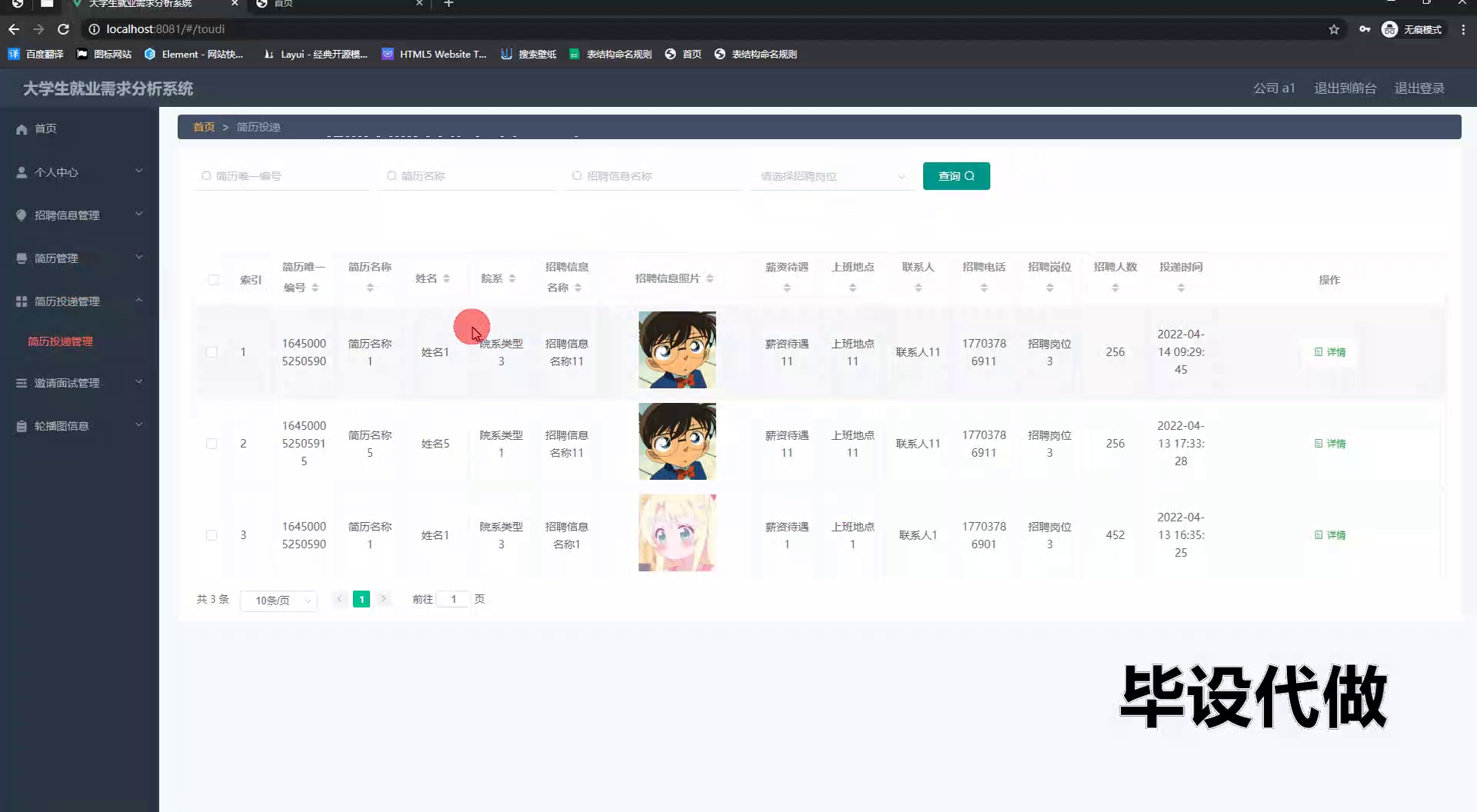Viewport: 1477px width, 812px height.
Task: Sort by 简历名称 column arrows
Action: click(370, 288)
